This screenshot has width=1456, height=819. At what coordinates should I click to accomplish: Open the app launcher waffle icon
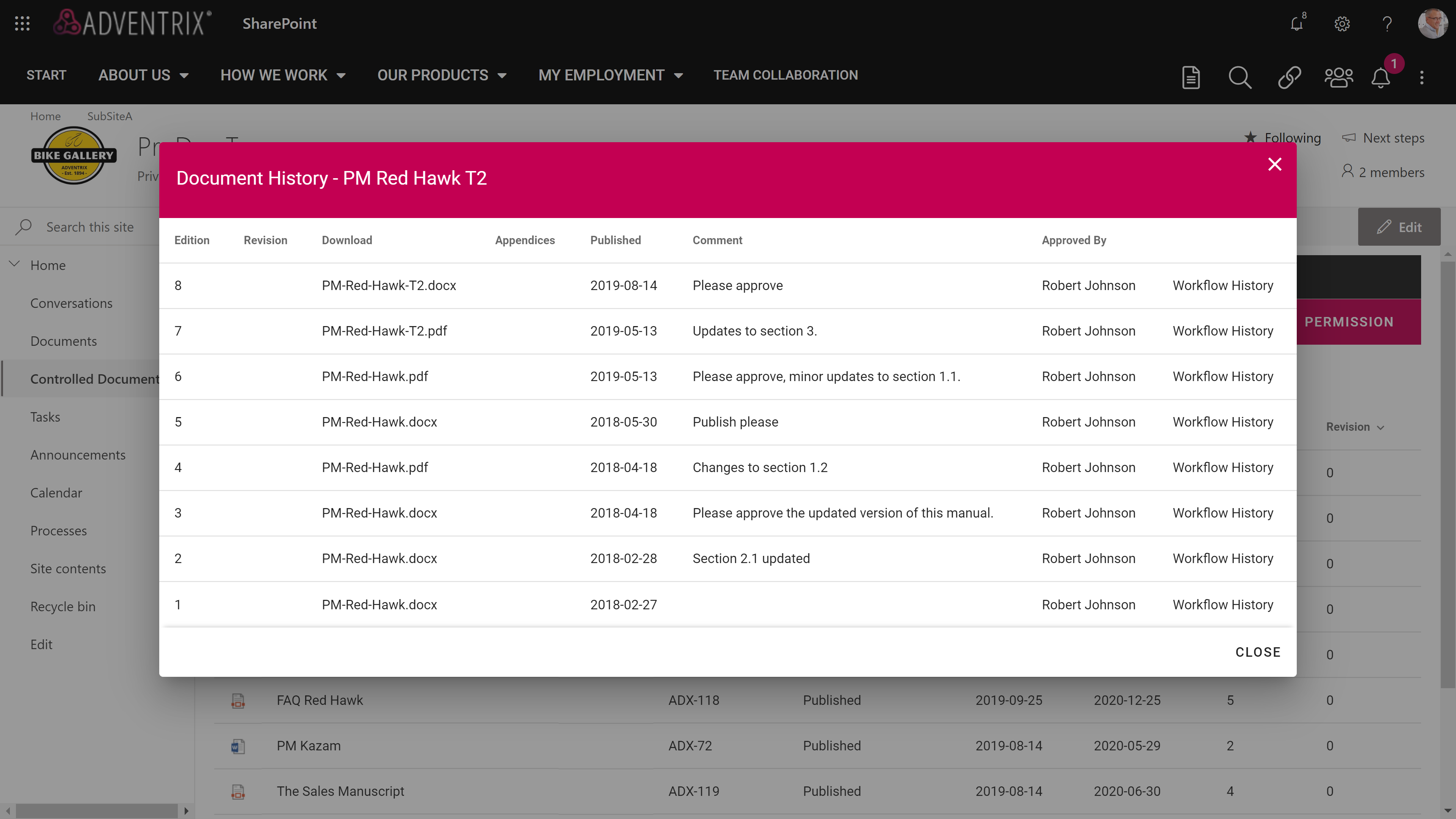pos(22,24)
